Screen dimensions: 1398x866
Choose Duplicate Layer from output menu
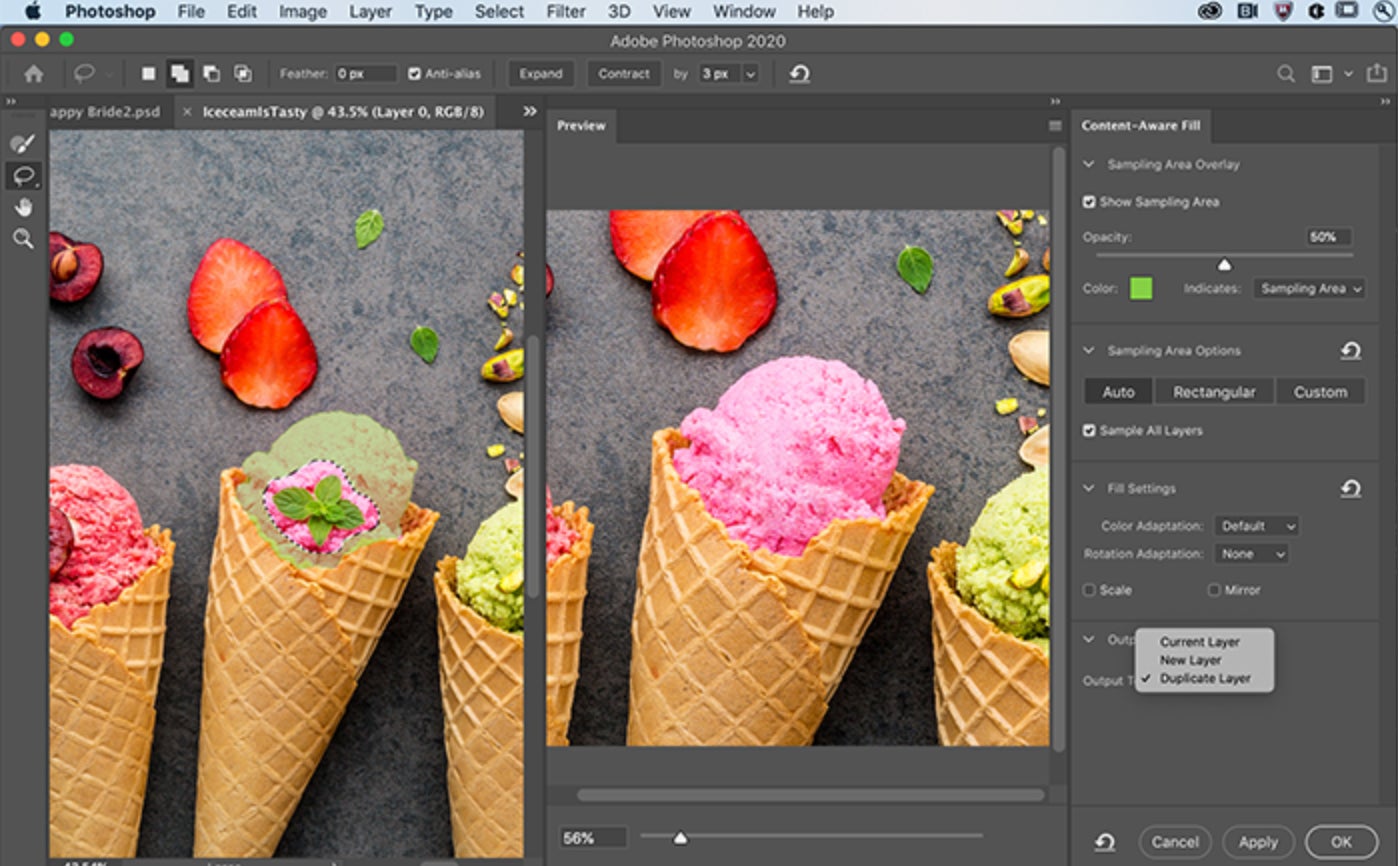pyautogui.click(x=1204, y=678)
